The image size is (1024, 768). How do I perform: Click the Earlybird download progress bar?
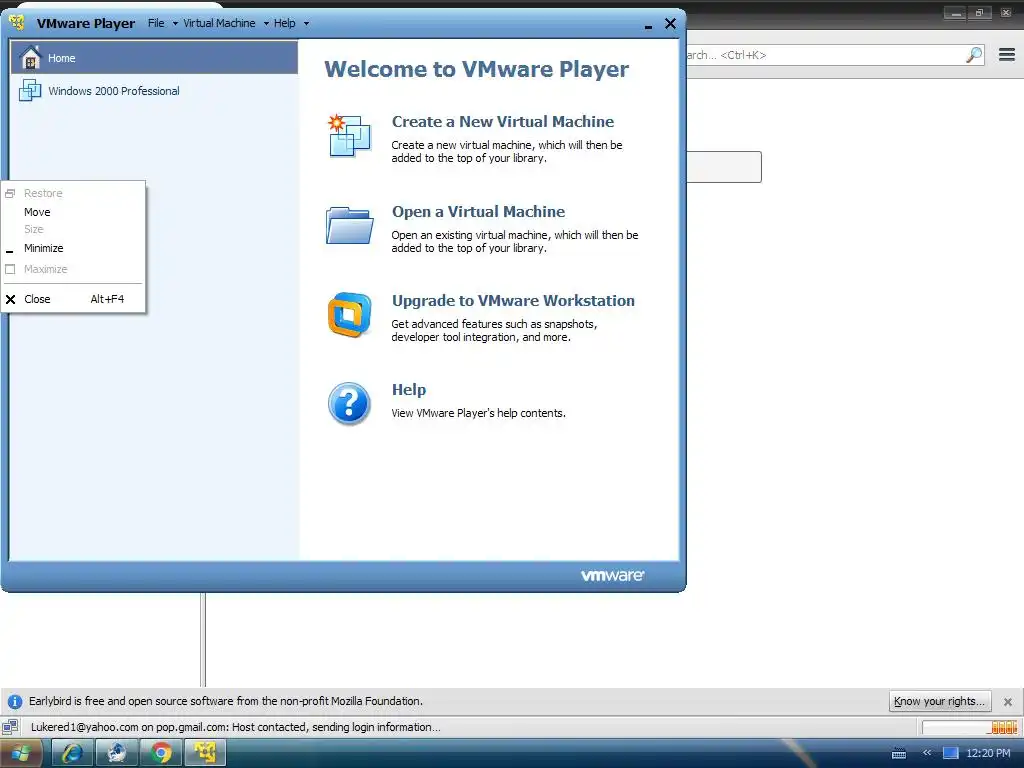click(970, 727)
